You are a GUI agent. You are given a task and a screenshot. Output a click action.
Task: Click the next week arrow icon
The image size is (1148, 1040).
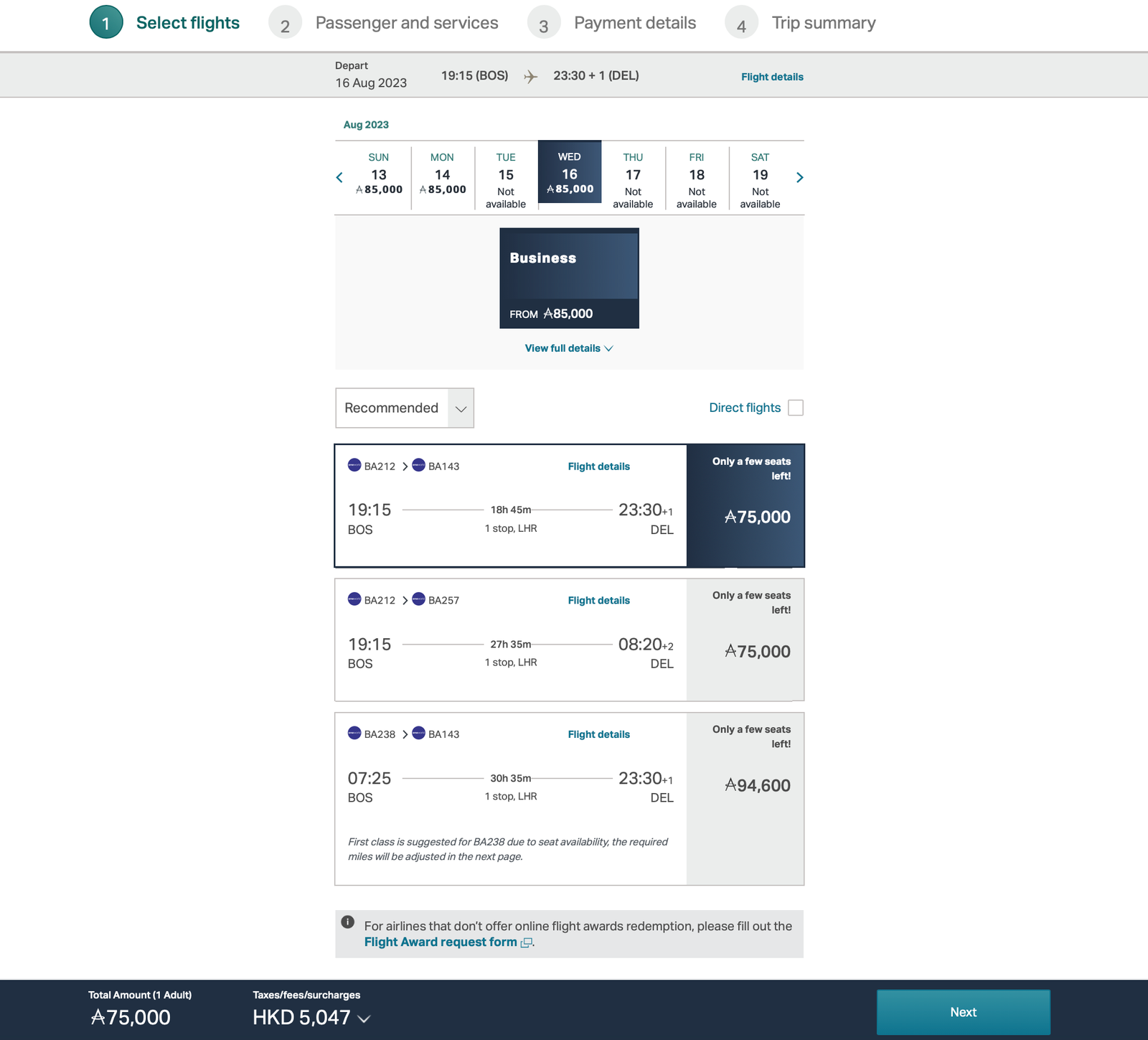[799, 177]
